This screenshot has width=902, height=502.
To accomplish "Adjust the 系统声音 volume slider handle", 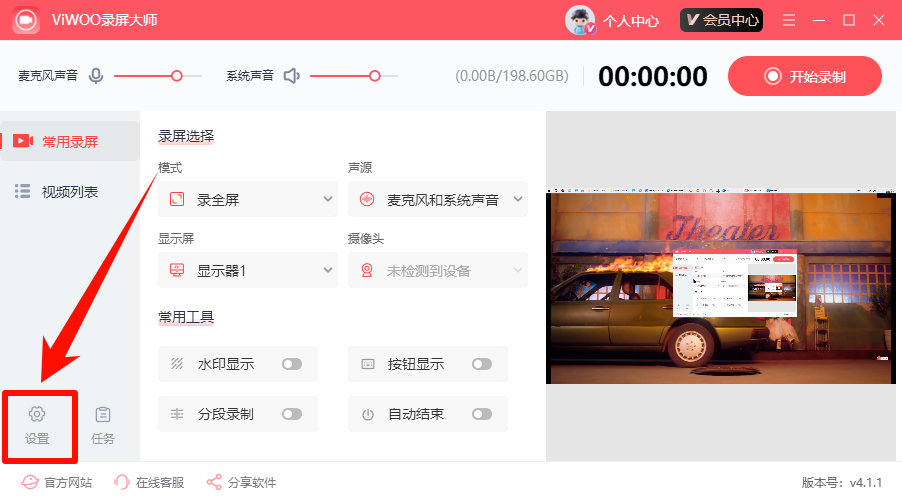I will click(375, 76).
